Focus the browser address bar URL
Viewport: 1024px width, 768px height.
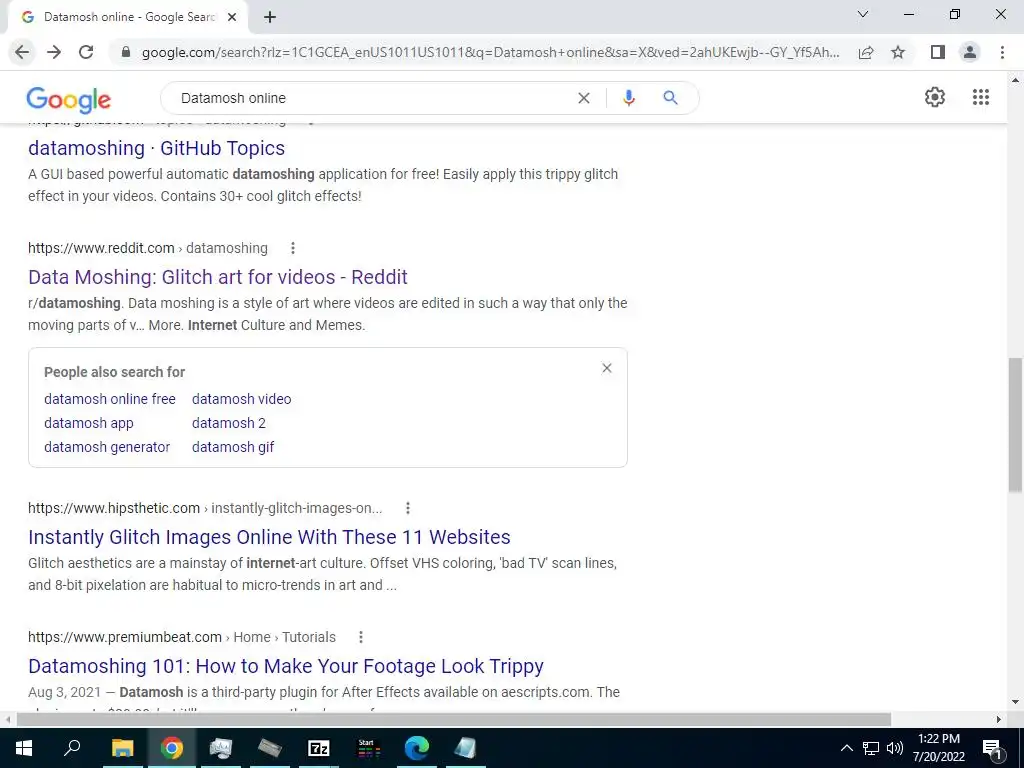pyautogui.click(x=490, y=52)
